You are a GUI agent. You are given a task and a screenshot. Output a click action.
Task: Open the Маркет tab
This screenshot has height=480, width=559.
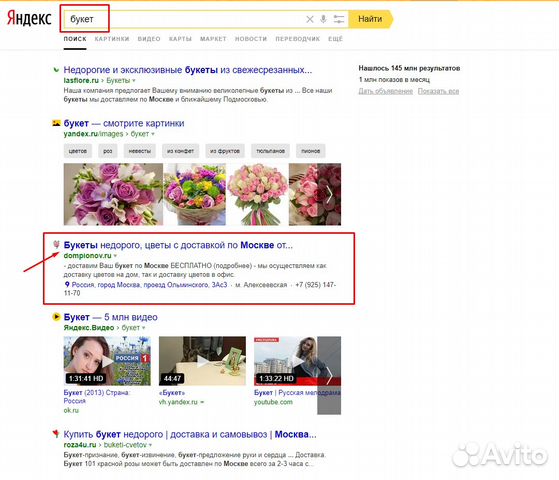(213, 39)
